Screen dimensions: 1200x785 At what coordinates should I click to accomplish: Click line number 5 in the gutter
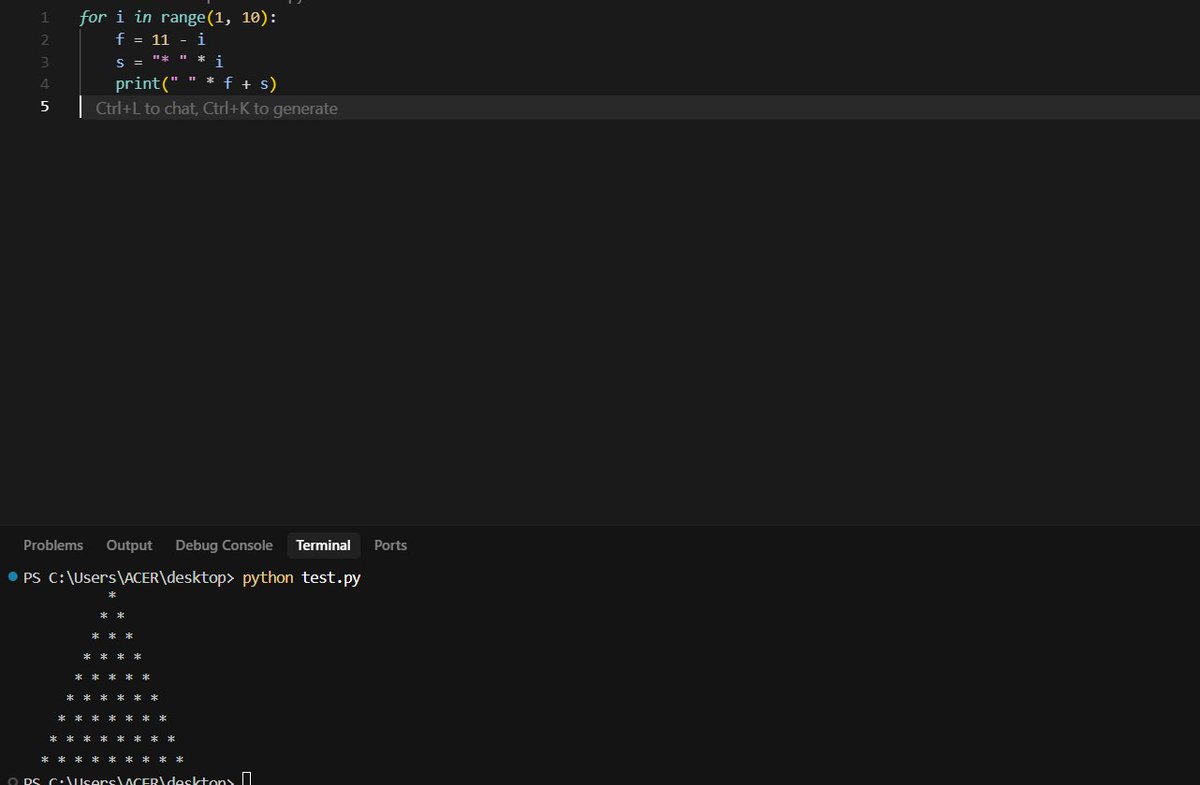tap(44, 107)
